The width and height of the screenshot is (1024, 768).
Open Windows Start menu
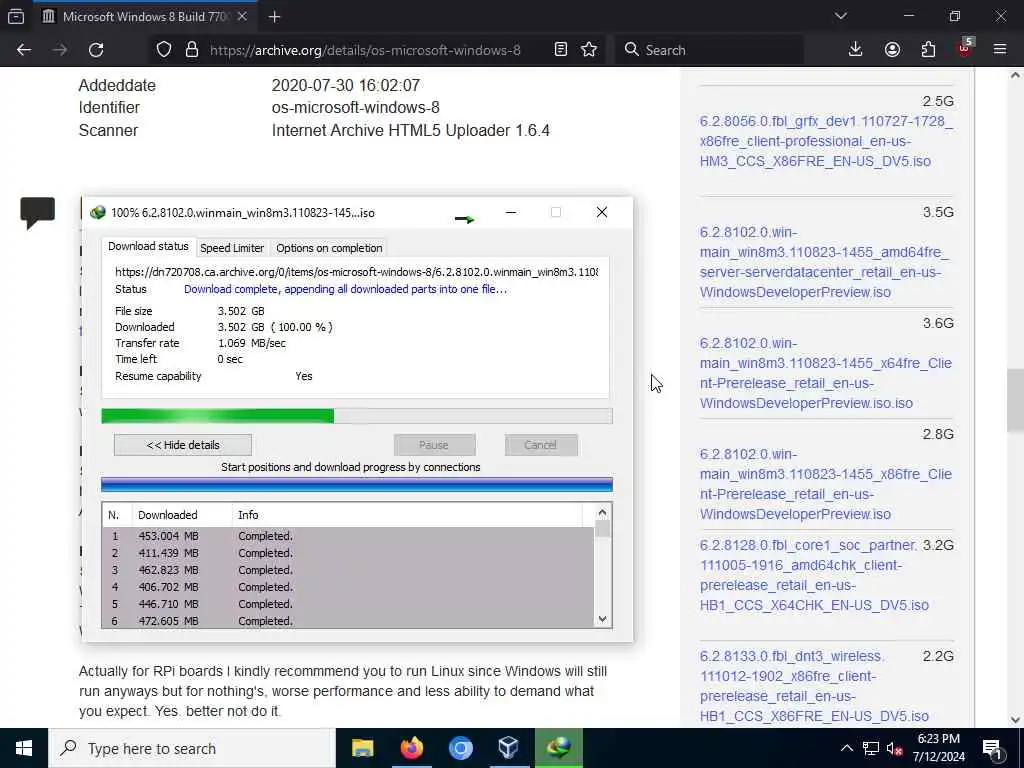[24, 748]
